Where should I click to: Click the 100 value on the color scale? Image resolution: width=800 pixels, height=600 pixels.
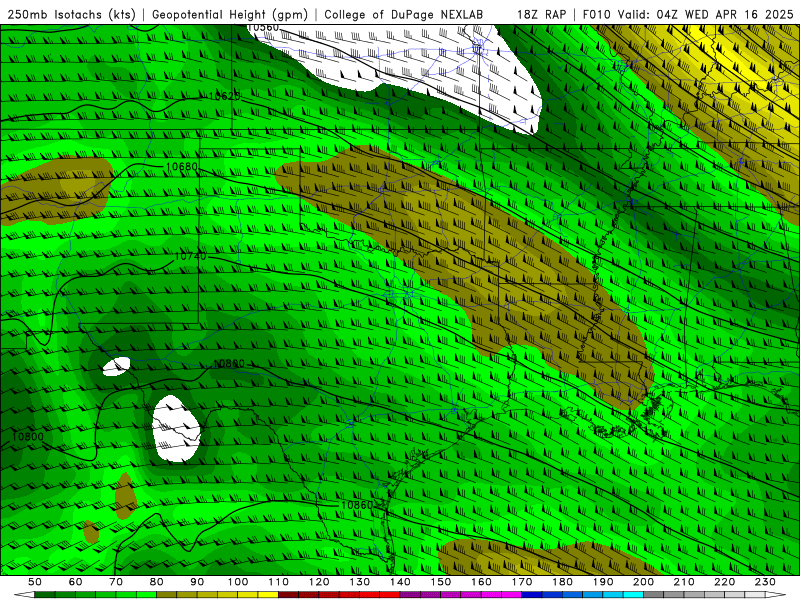(238, 582)
